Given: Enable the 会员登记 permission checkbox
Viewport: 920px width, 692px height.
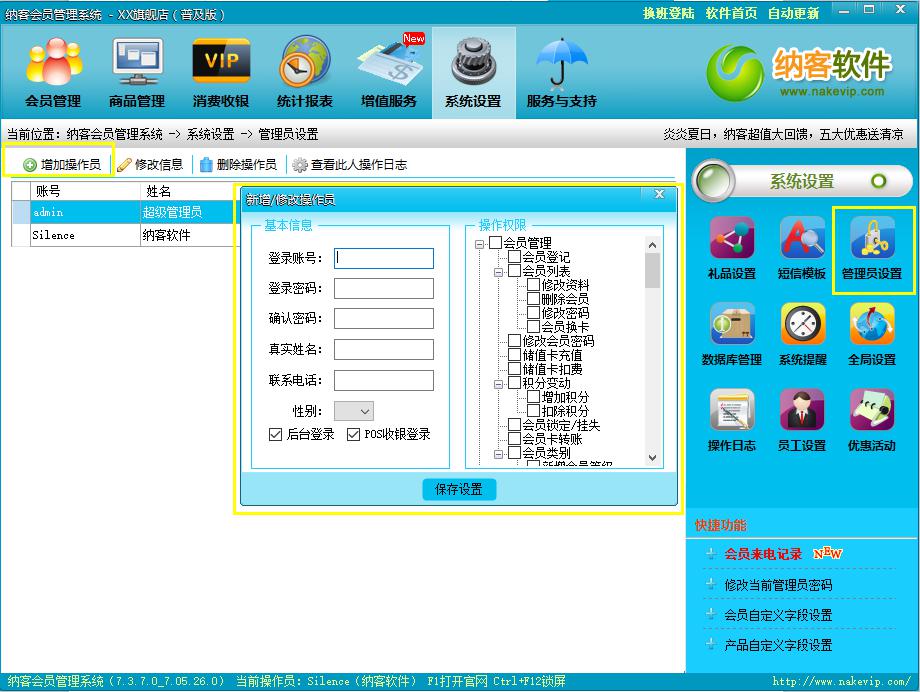Looking at the screenshot, I should (515, 257).
